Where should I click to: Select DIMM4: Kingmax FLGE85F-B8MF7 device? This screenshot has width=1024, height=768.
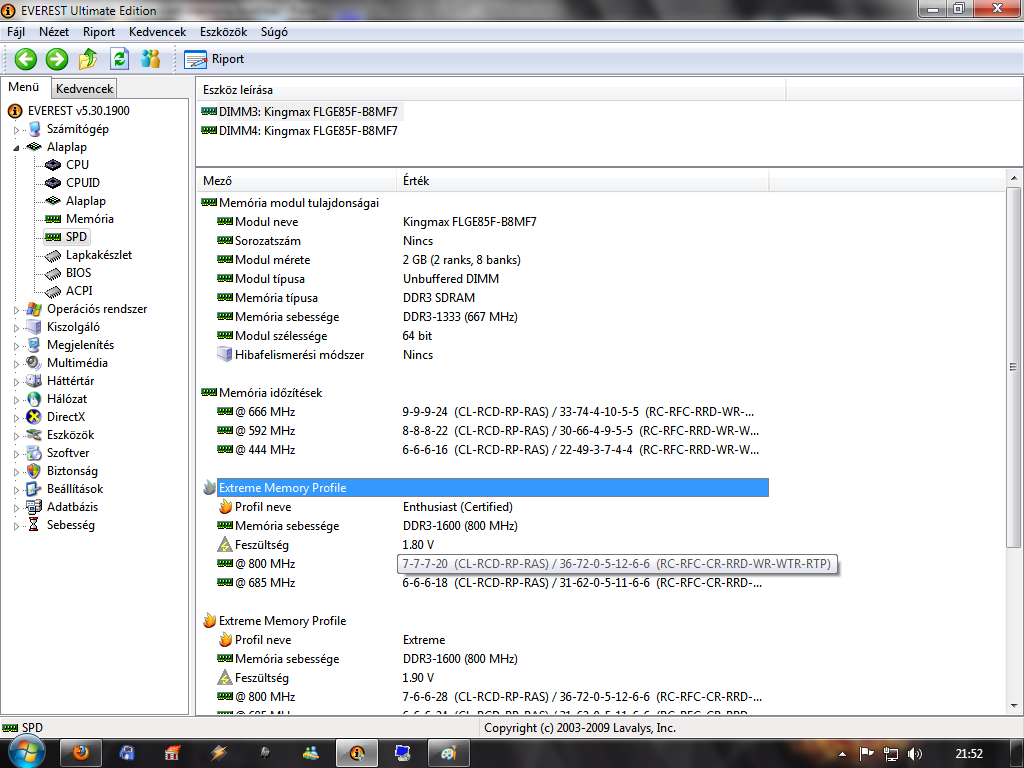tap(308, 131)
